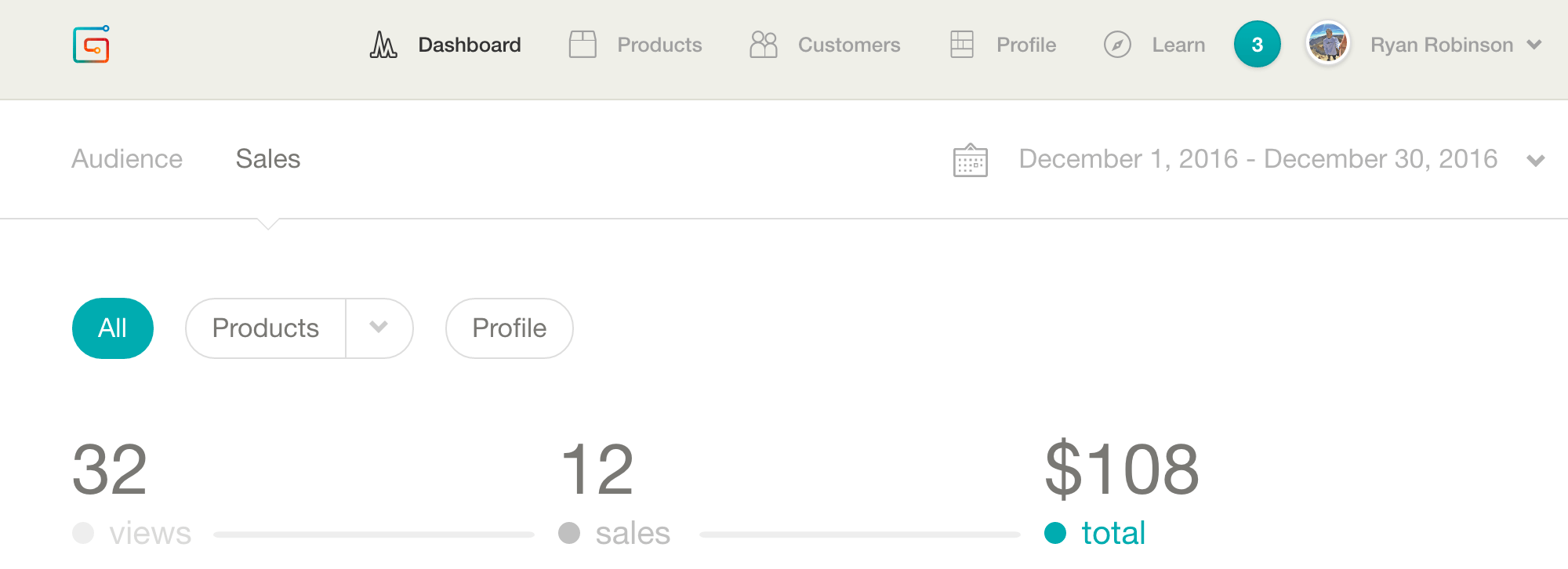This screenshot has width=1568, height=569.
Task: Click the Customers people icon
Action: point(762,45)
